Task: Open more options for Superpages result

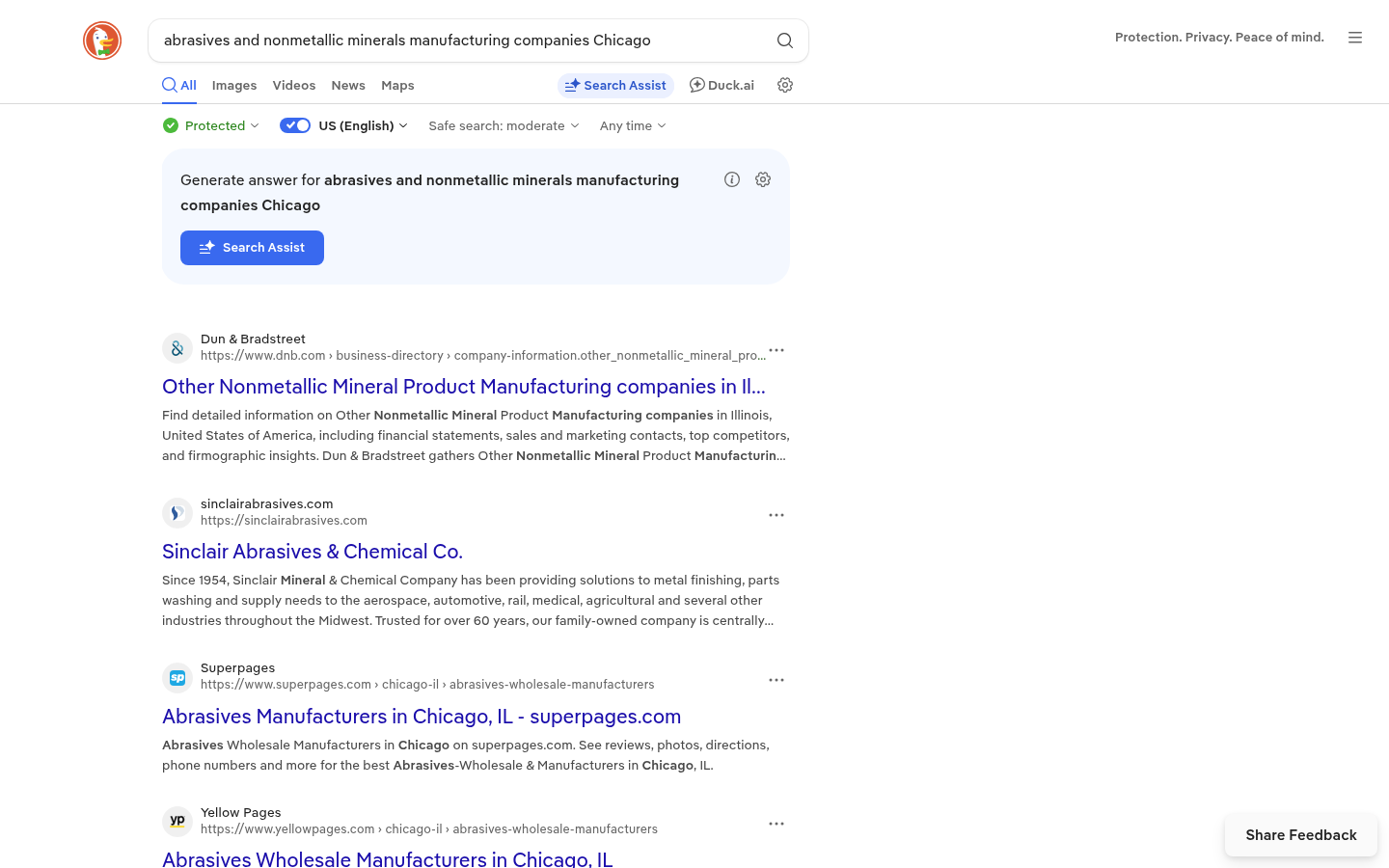Action: tap(776, 680)
